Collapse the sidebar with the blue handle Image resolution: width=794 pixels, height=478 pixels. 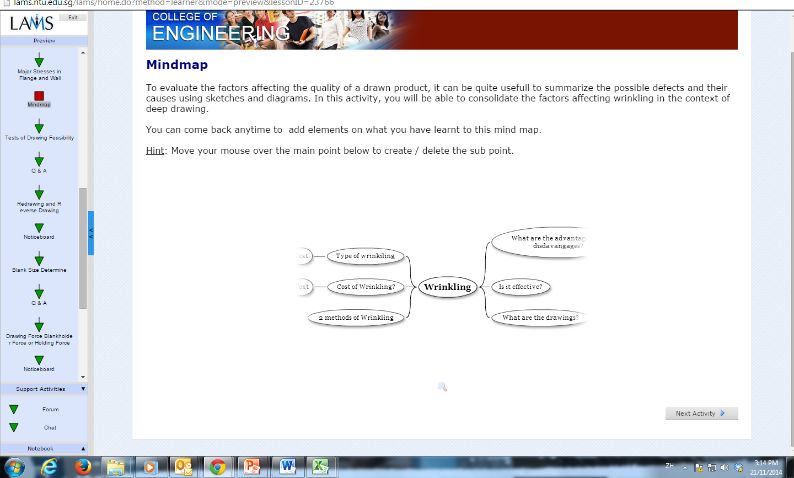tap(91, 233)
